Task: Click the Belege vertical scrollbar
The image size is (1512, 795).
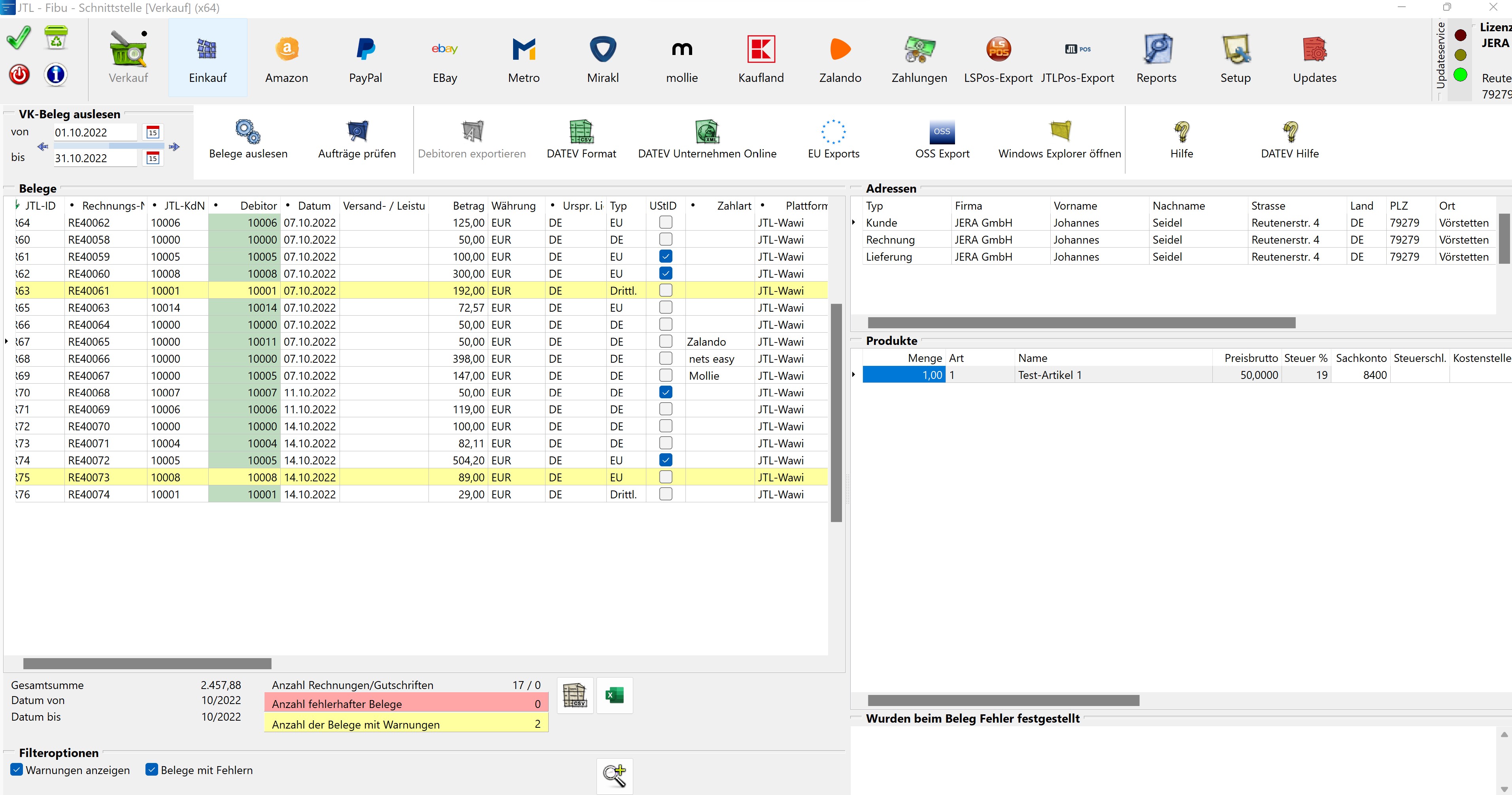Action: tap(836, 412)
